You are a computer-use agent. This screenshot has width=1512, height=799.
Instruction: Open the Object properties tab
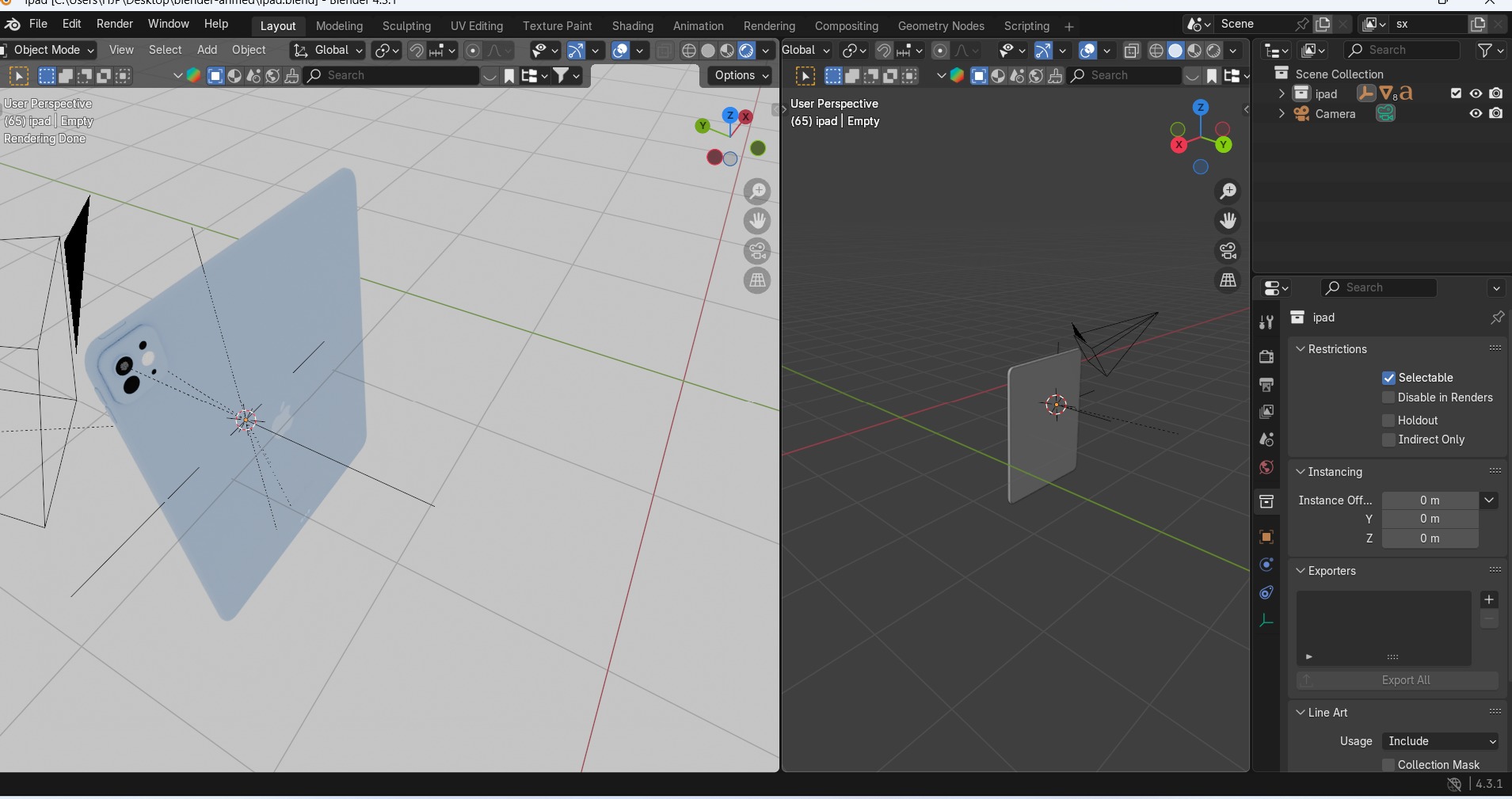coord(1266,537)
